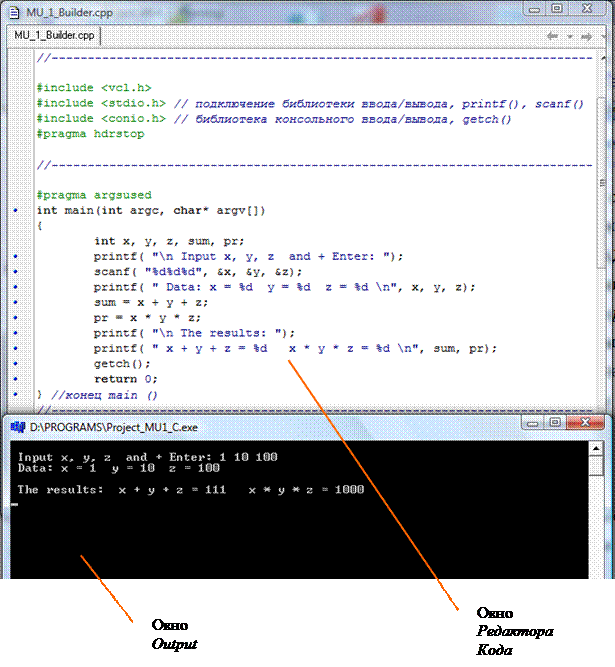Open the back navigation history dropdown
Screen dimensions: 615x667
pos(568,36)
